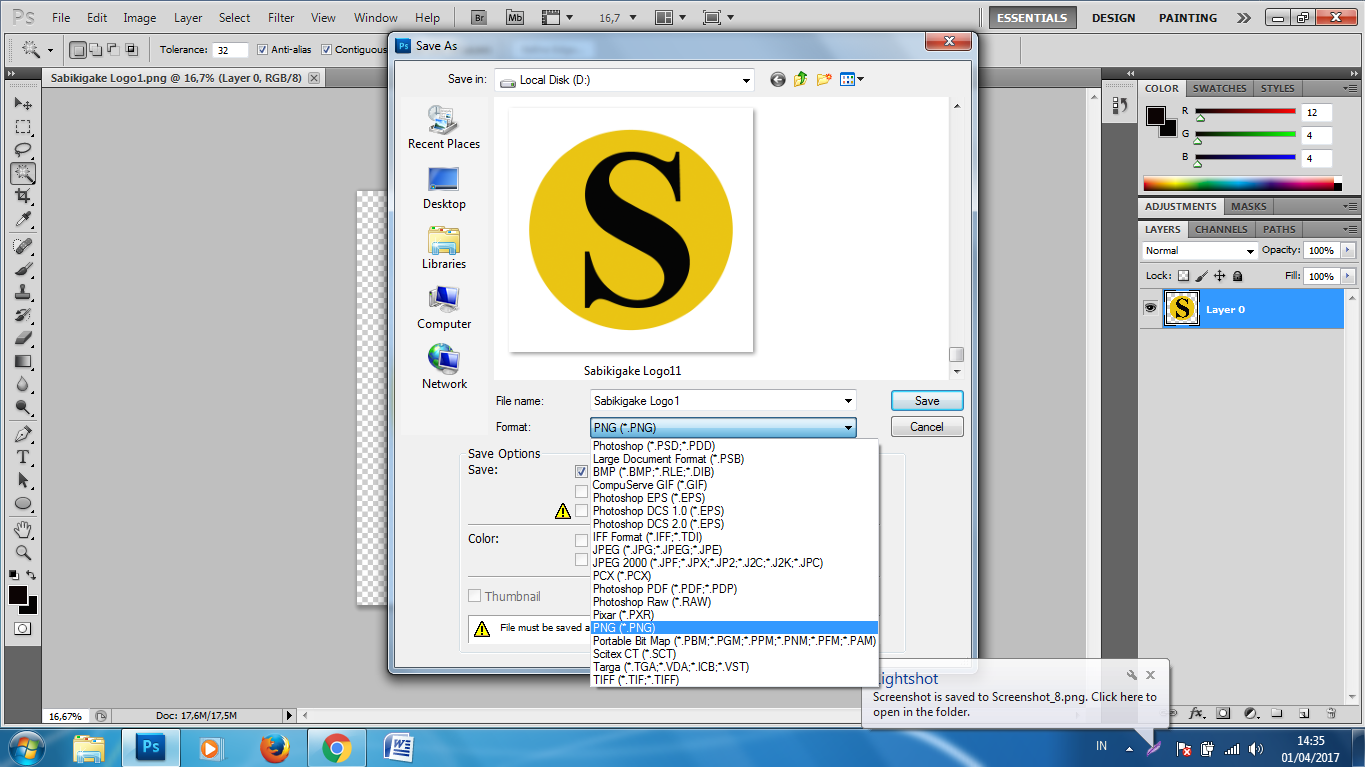The width and height of the screenshot is (1365, 767).
Task: Open the File name dropdown arrow
Action: (x=850, y=400)
